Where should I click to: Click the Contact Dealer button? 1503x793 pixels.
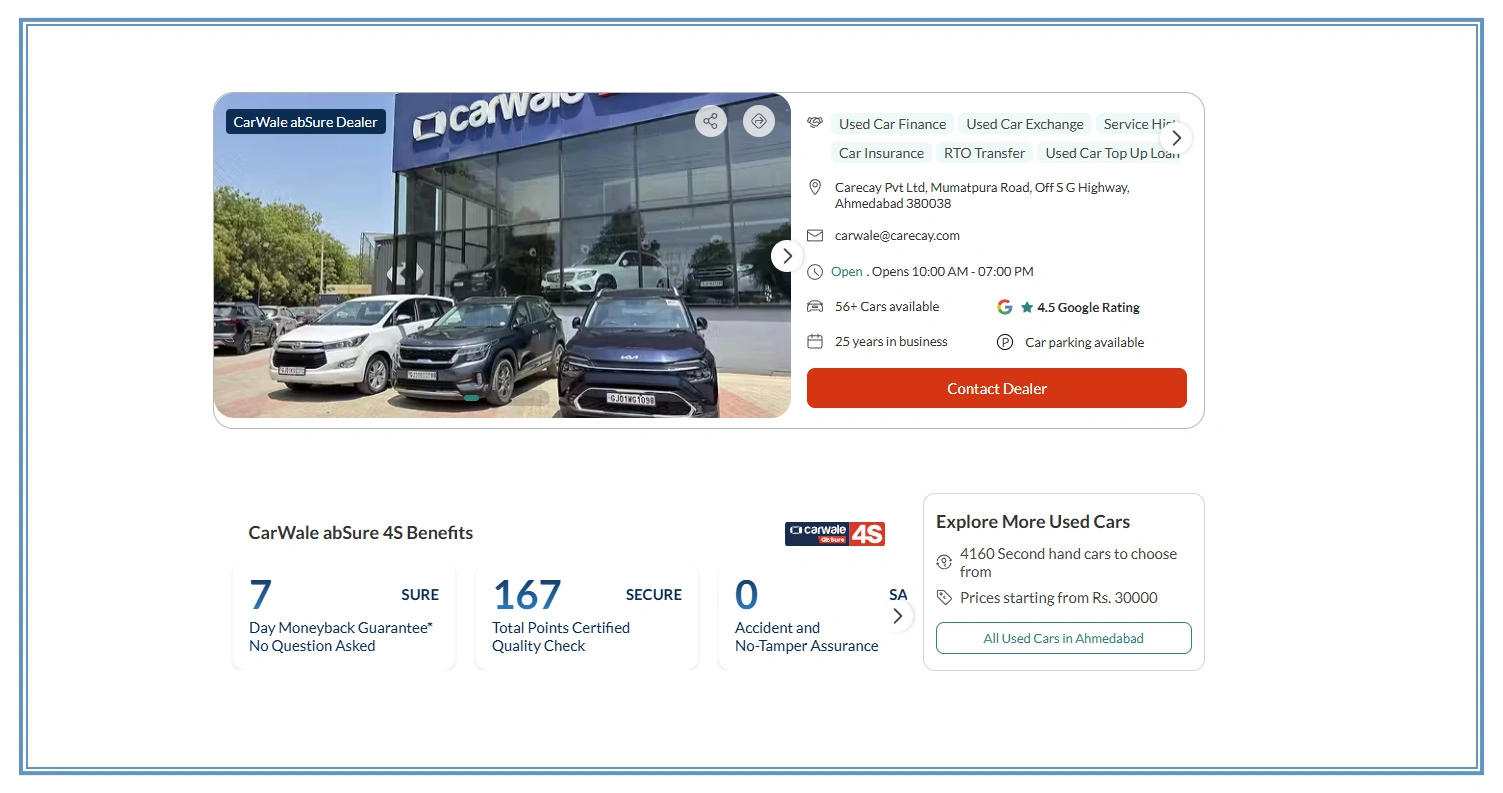click(x=996, y=388)
